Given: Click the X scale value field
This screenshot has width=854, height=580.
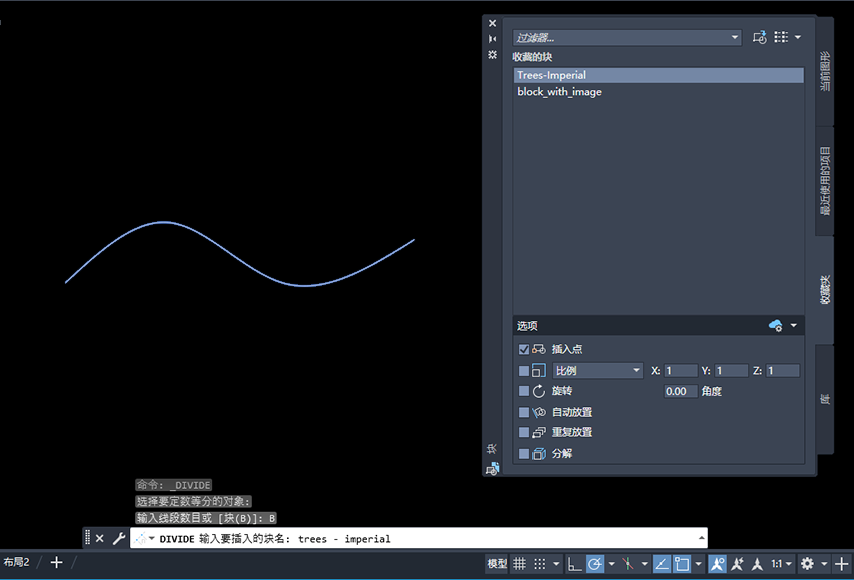Looking at the screenshot, I should [681, 371].
